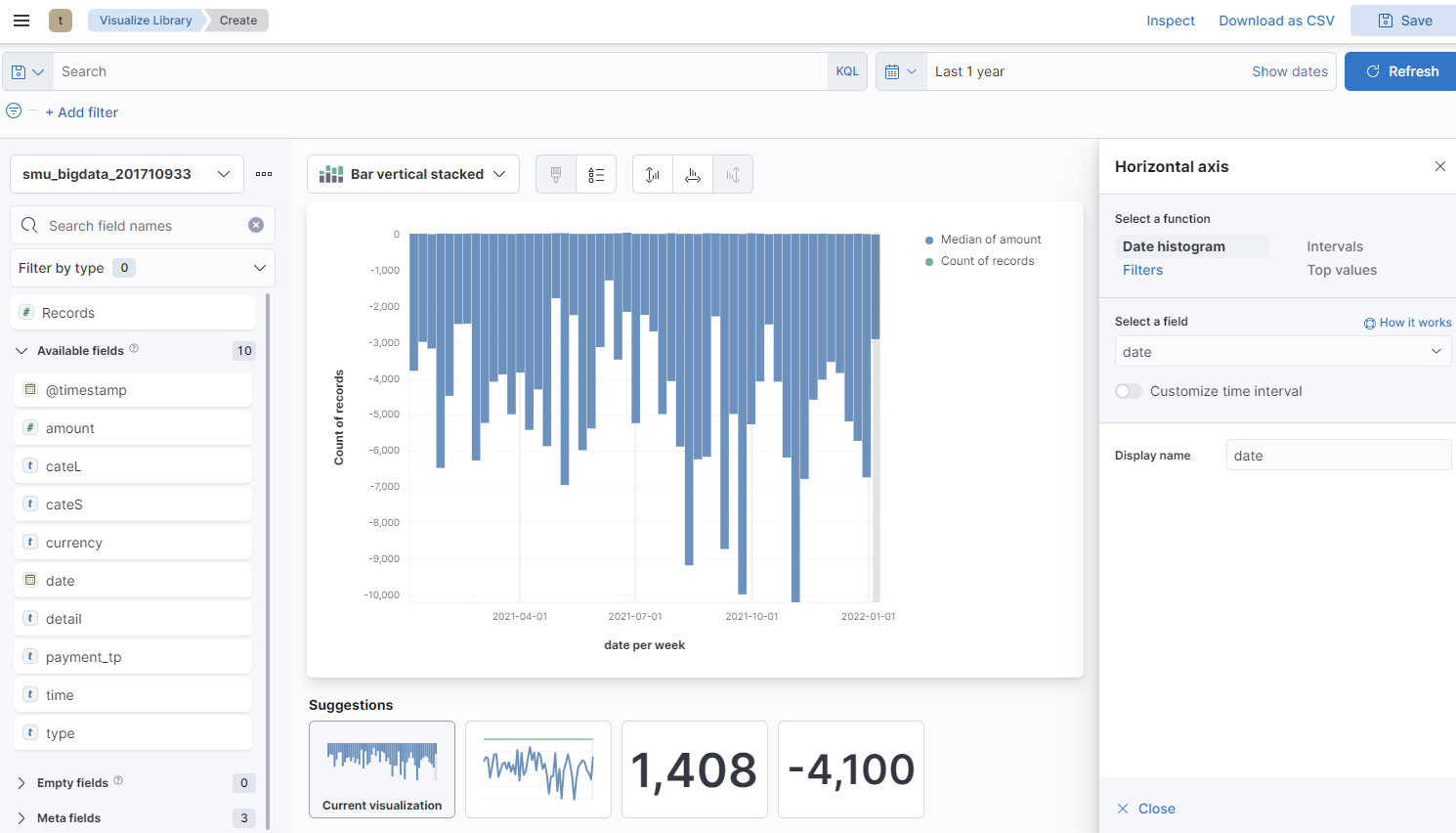Screen dimensions: 1456x833
Task: Open the hamburger navigation menu
Action: (21, 21)
